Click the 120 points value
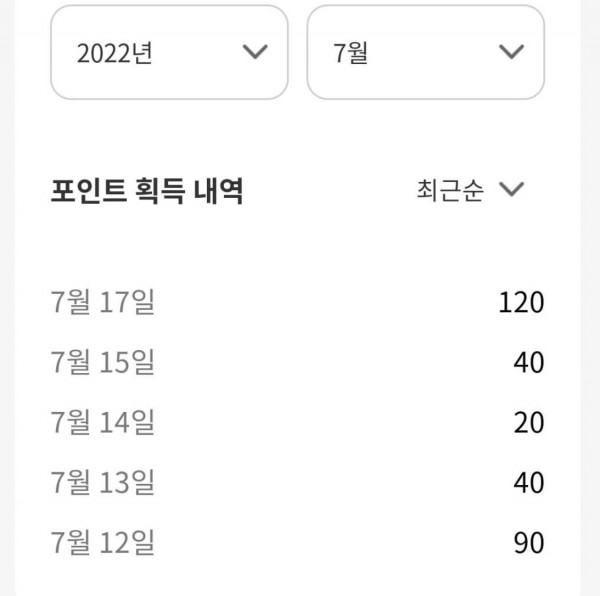Screen dimensions: 600x596 [x=521, y=302]
